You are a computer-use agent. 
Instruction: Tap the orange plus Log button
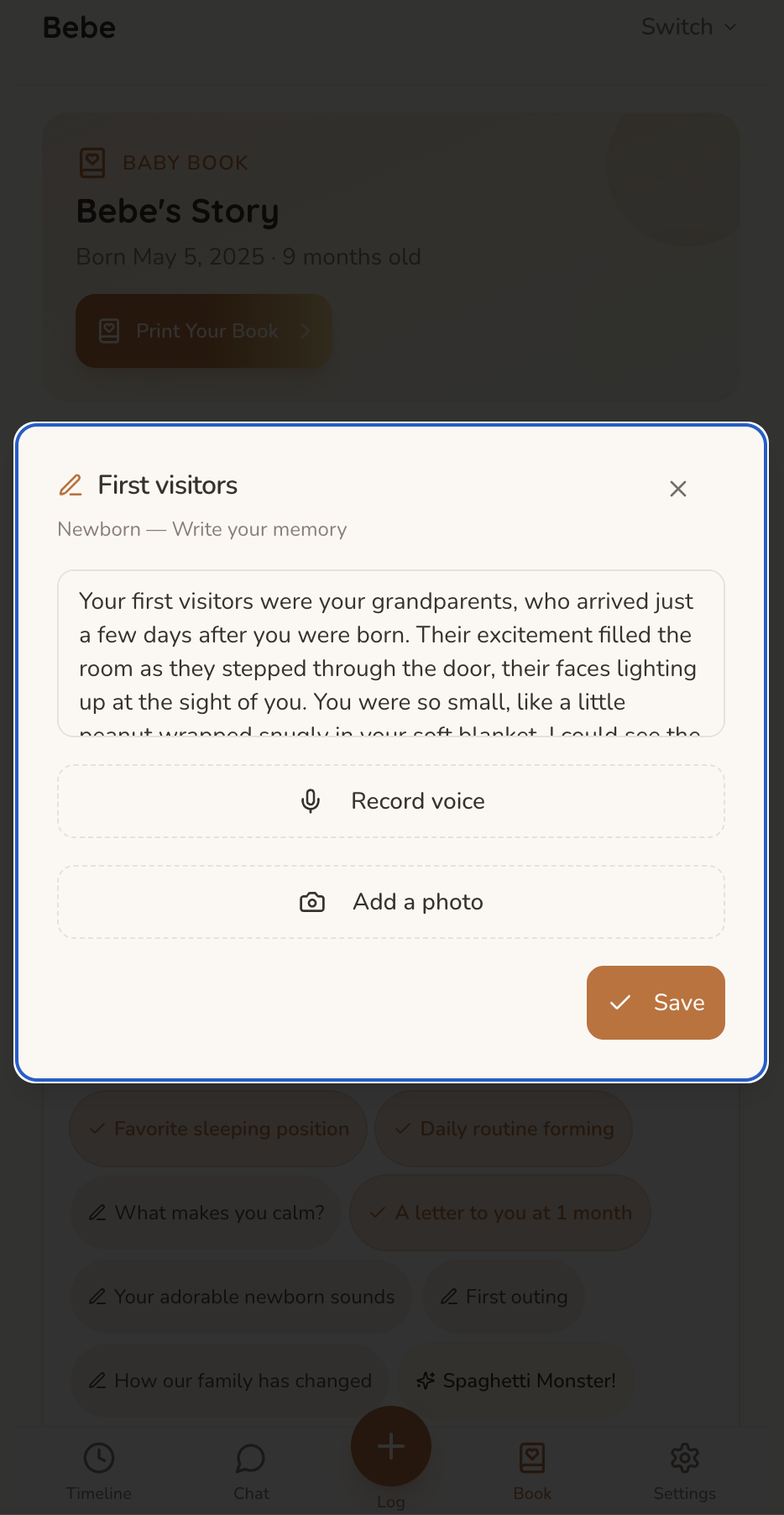click(x=390, y=1446)
